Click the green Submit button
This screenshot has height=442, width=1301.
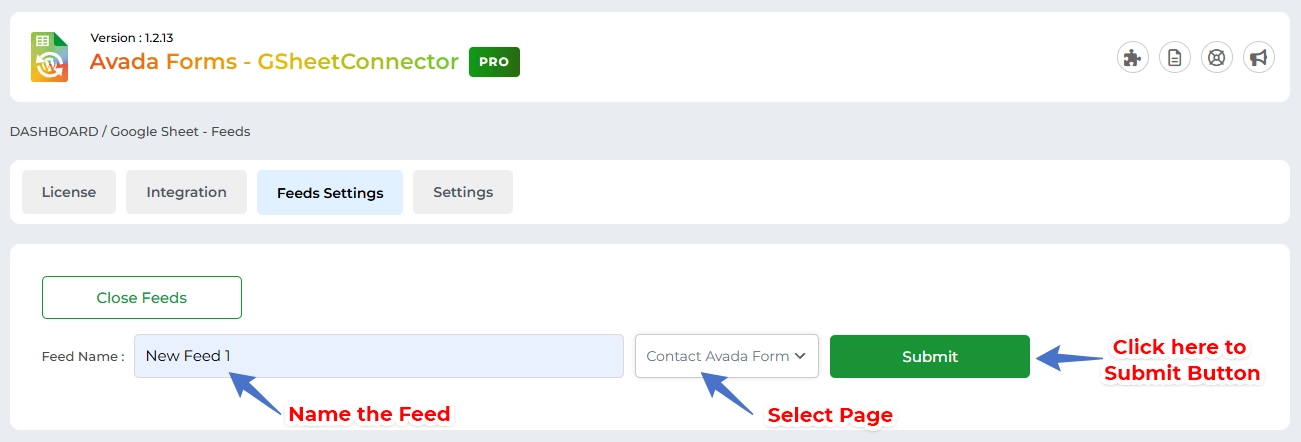point(929,356)
